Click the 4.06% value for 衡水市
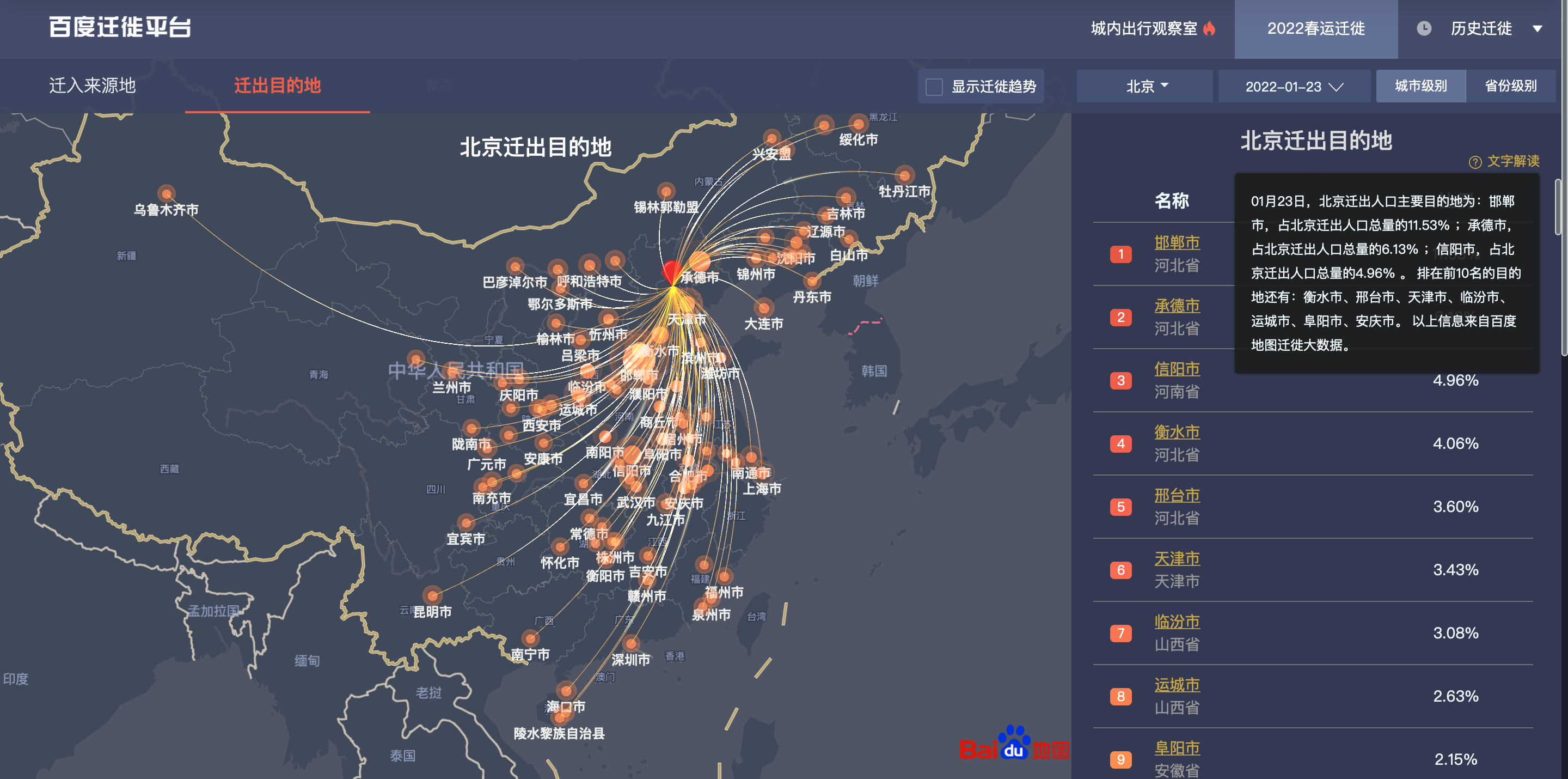The image size is (1568, 779). 1455,443
